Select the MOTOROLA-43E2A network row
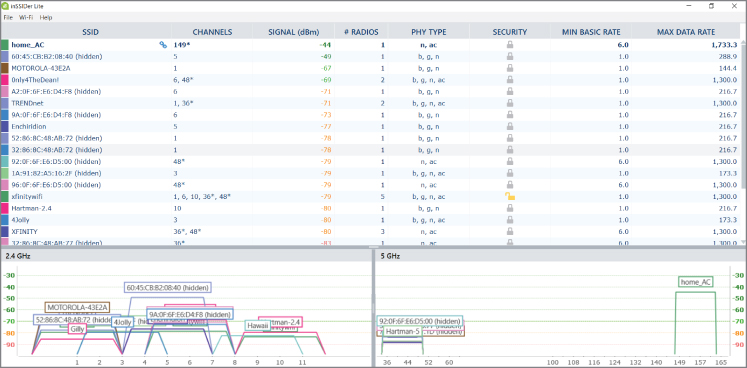The width and height of the screenshot is (747, 368). point(370,68)
